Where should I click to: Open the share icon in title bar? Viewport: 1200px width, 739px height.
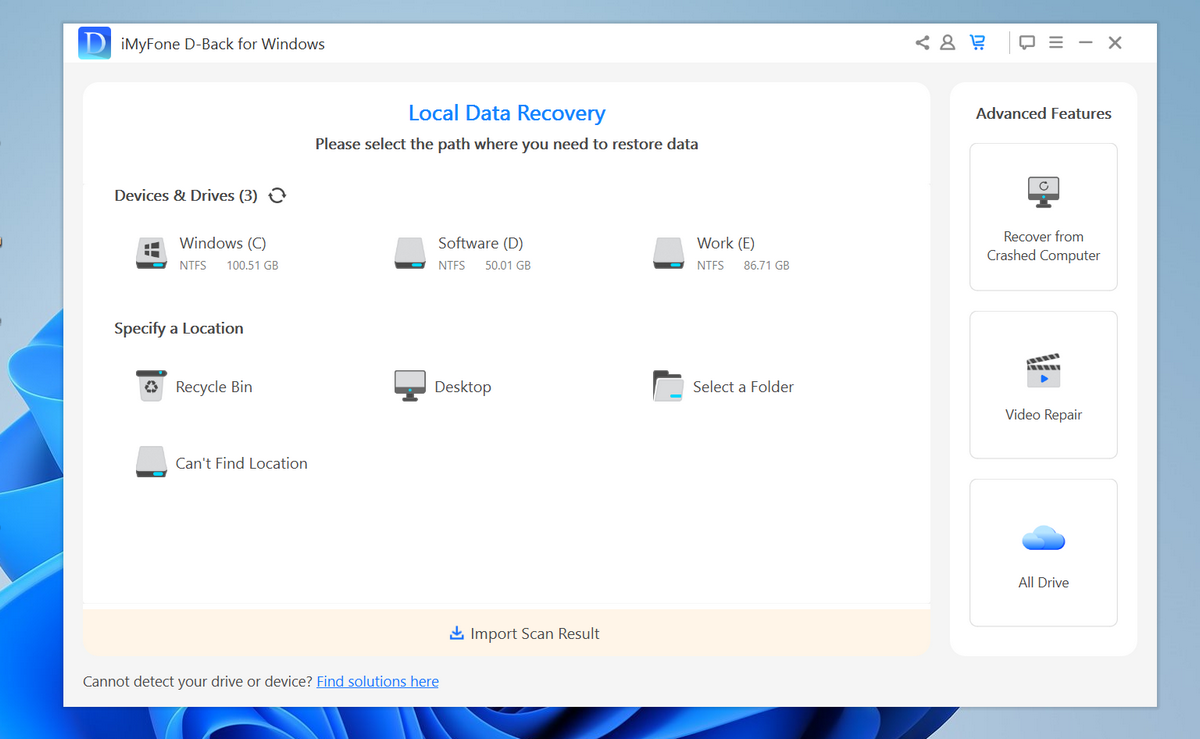point(922,43)
